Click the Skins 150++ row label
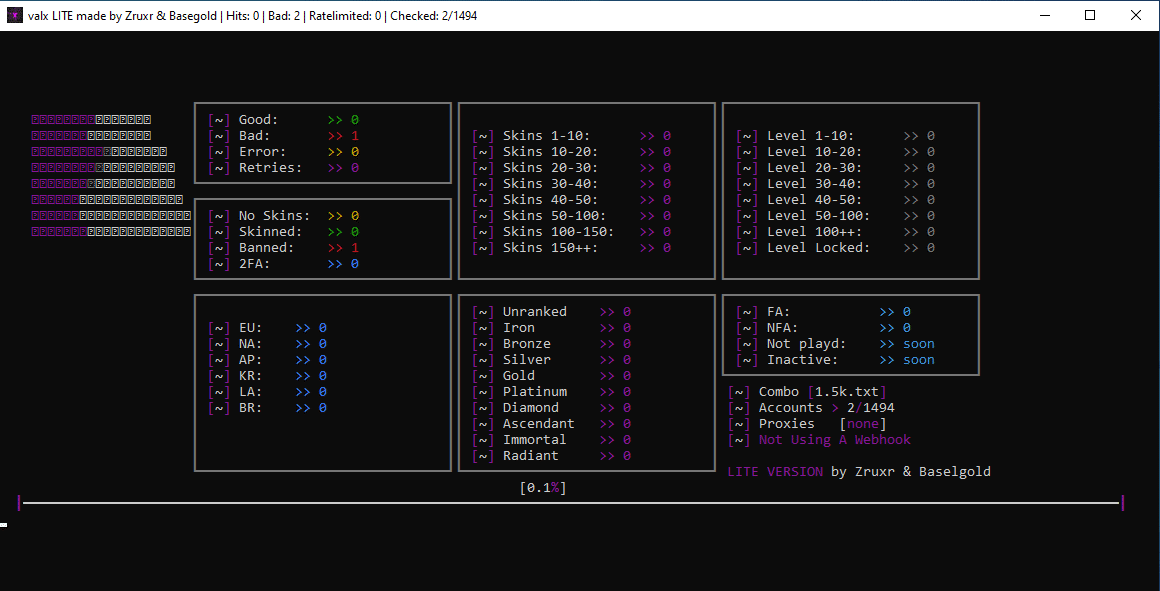The height and width of the screenshot is (591, 1160). point(550,248)
